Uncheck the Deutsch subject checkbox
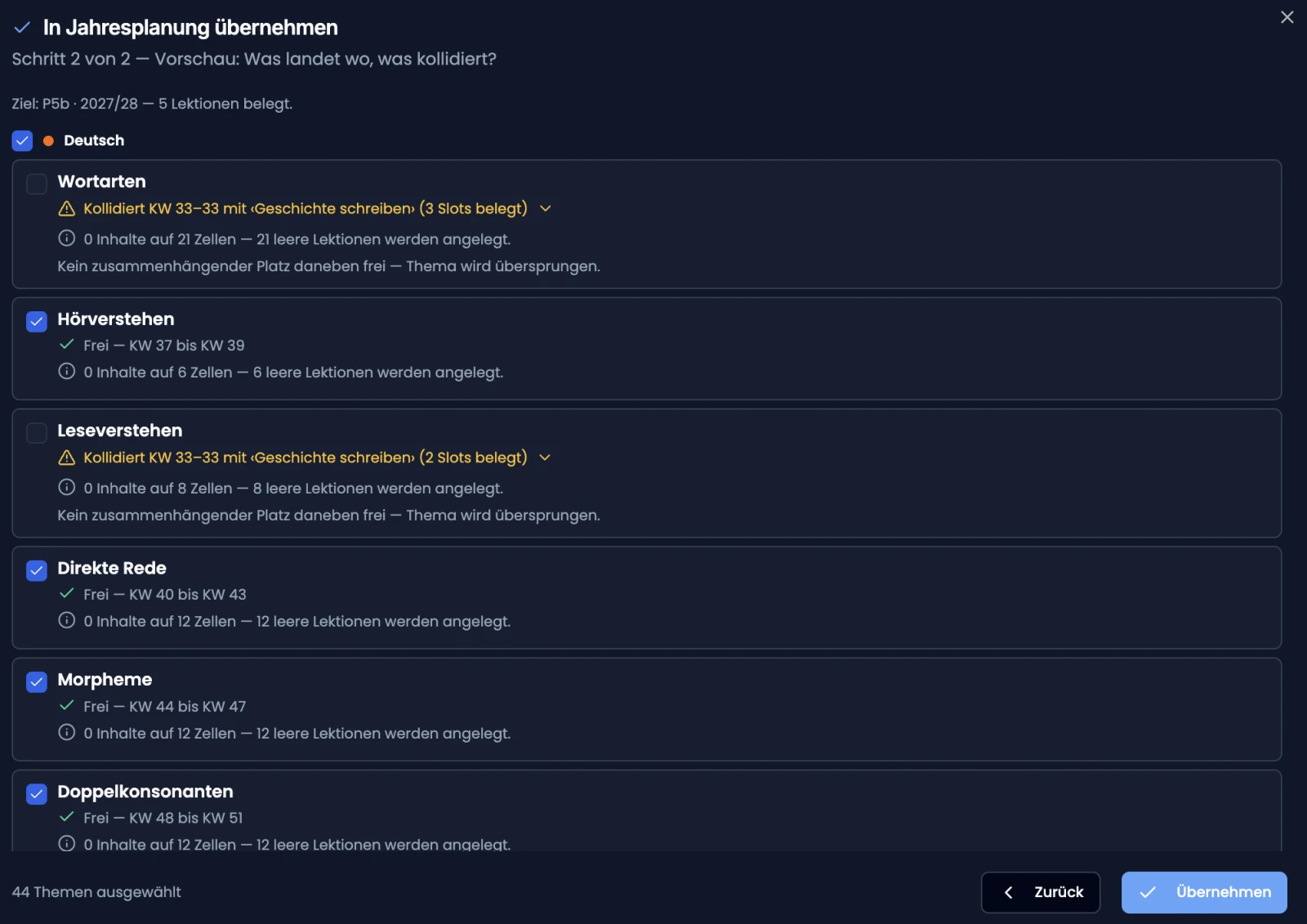The height and width of the screenshot is (924, 1307). pyautogui.click(x=22, y=141)
